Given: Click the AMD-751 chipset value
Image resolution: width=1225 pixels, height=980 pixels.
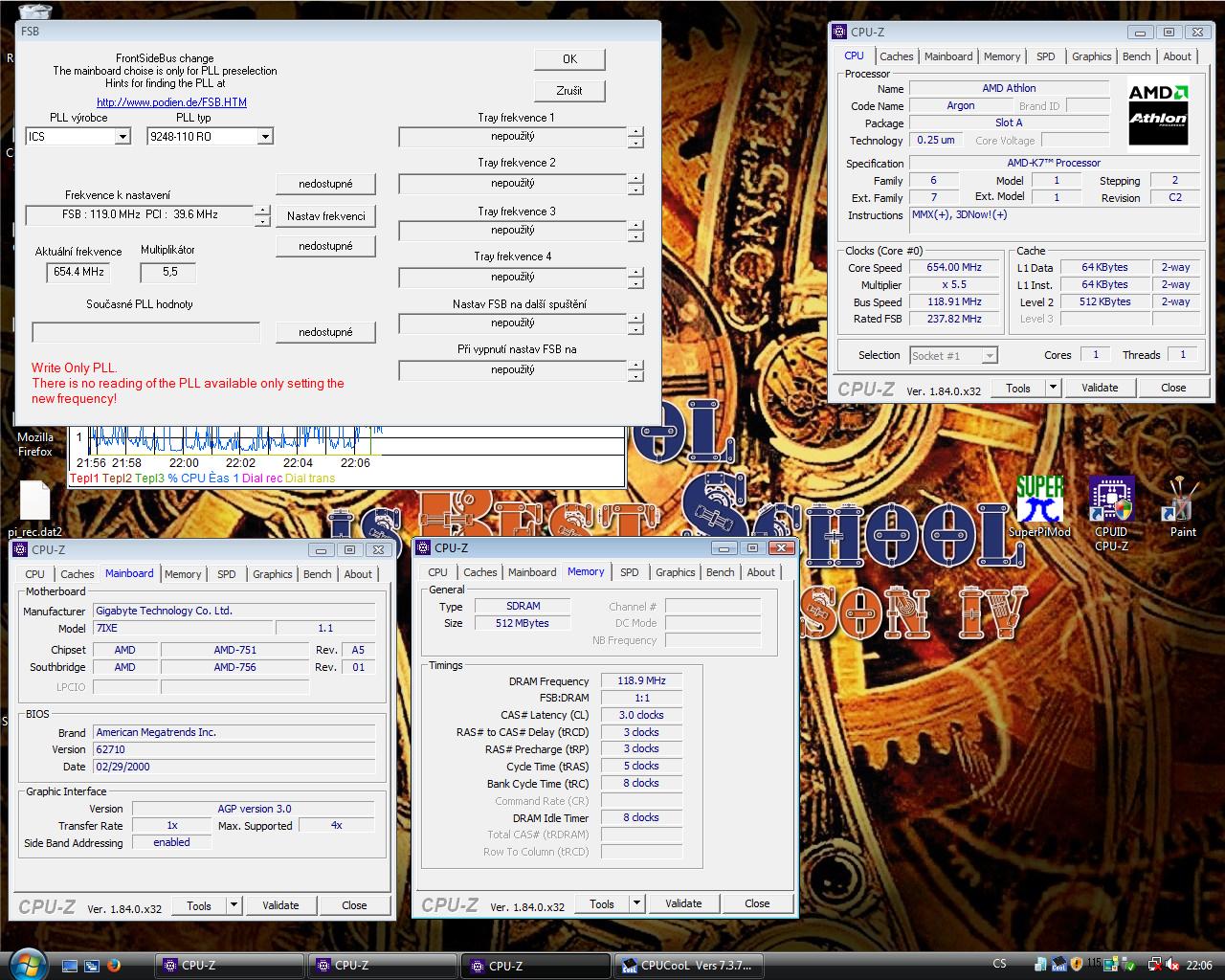Looking at the screenshot, I should [234, 650].
